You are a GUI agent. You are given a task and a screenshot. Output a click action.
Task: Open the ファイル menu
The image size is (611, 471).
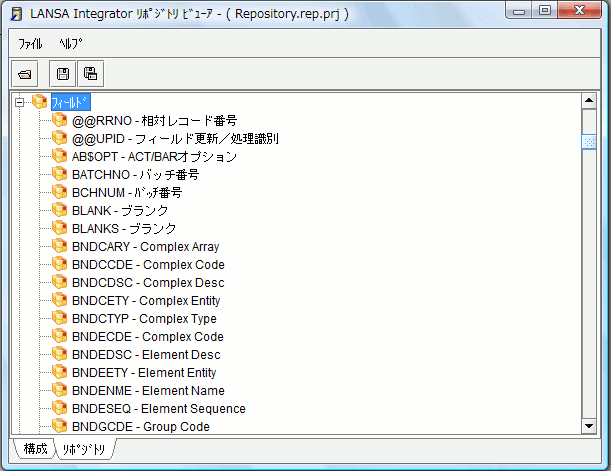click(x=30, y=43)
